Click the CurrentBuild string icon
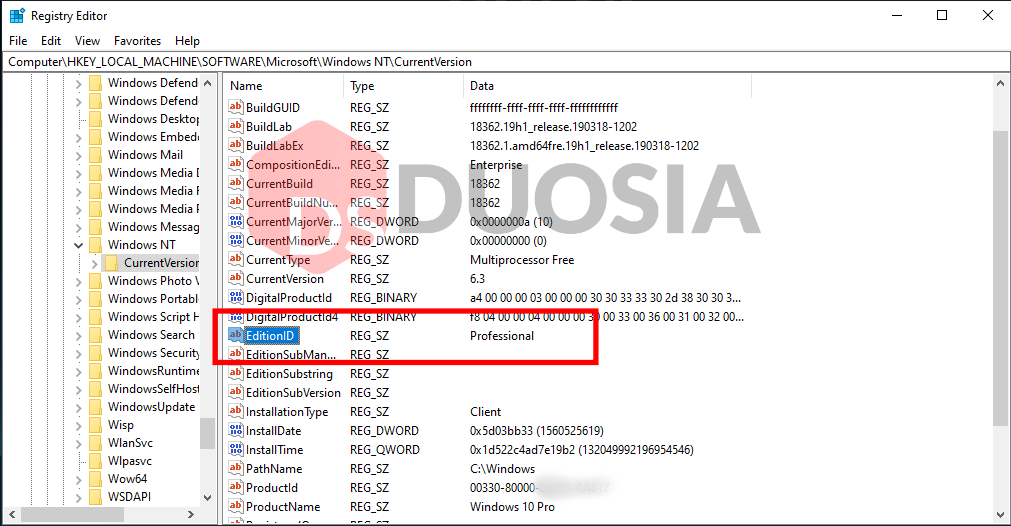 [x=235, y=183]
